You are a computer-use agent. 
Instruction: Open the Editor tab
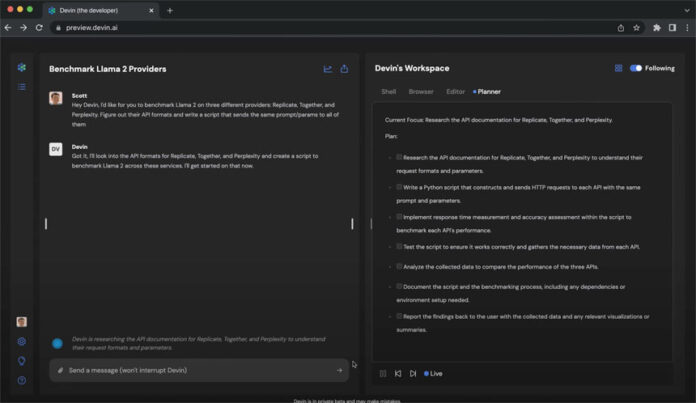pos(455,91)
